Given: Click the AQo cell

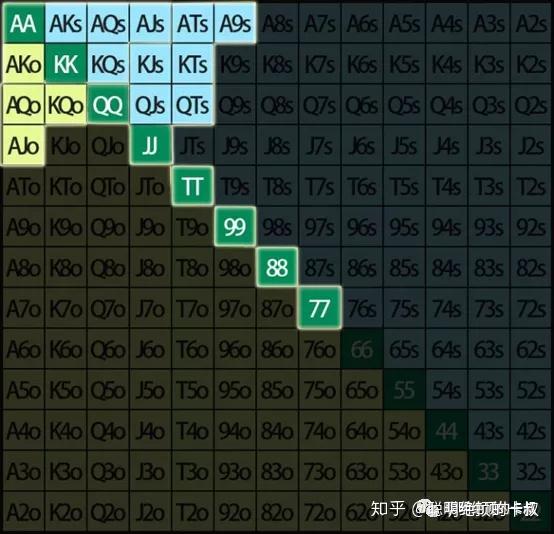Looking at the screenshot, I should (x=23, y=105).
